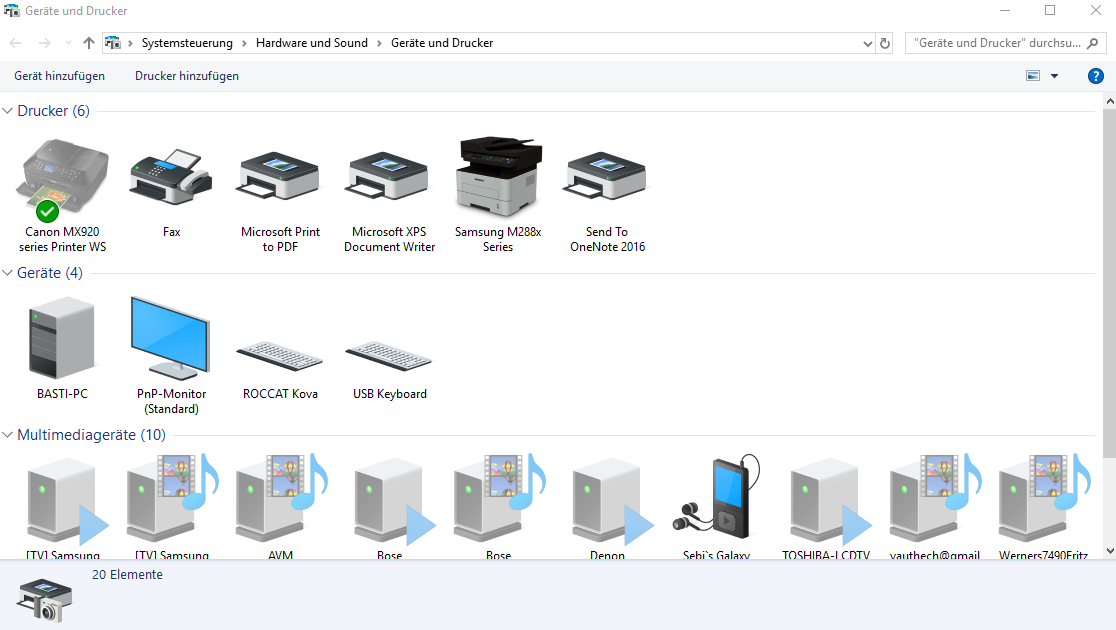Screen dimensions: 1116x630
Task: Open the recent locations dropdown arrow
Action: pyautogui.click(x=68, y=43)
